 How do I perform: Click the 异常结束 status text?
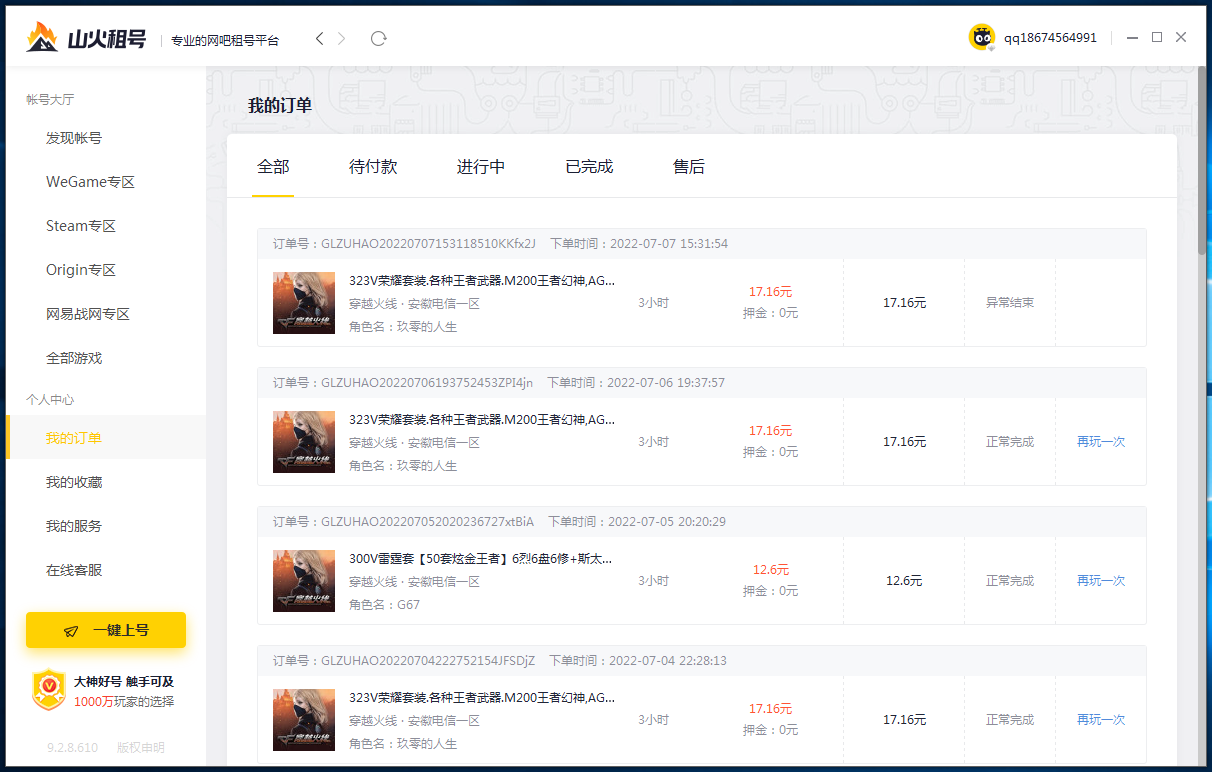(x=1010, y=303)
